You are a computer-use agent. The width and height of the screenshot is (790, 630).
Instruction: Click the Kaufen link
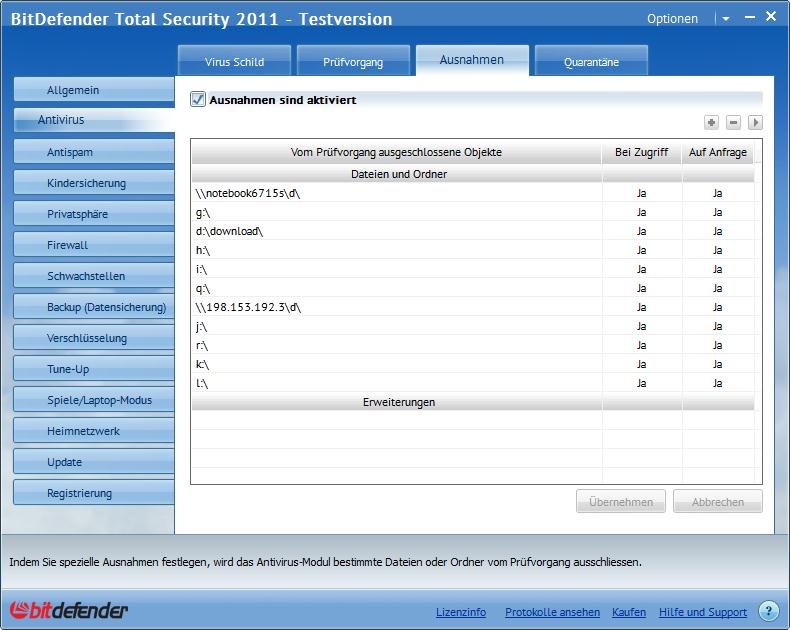629,612
